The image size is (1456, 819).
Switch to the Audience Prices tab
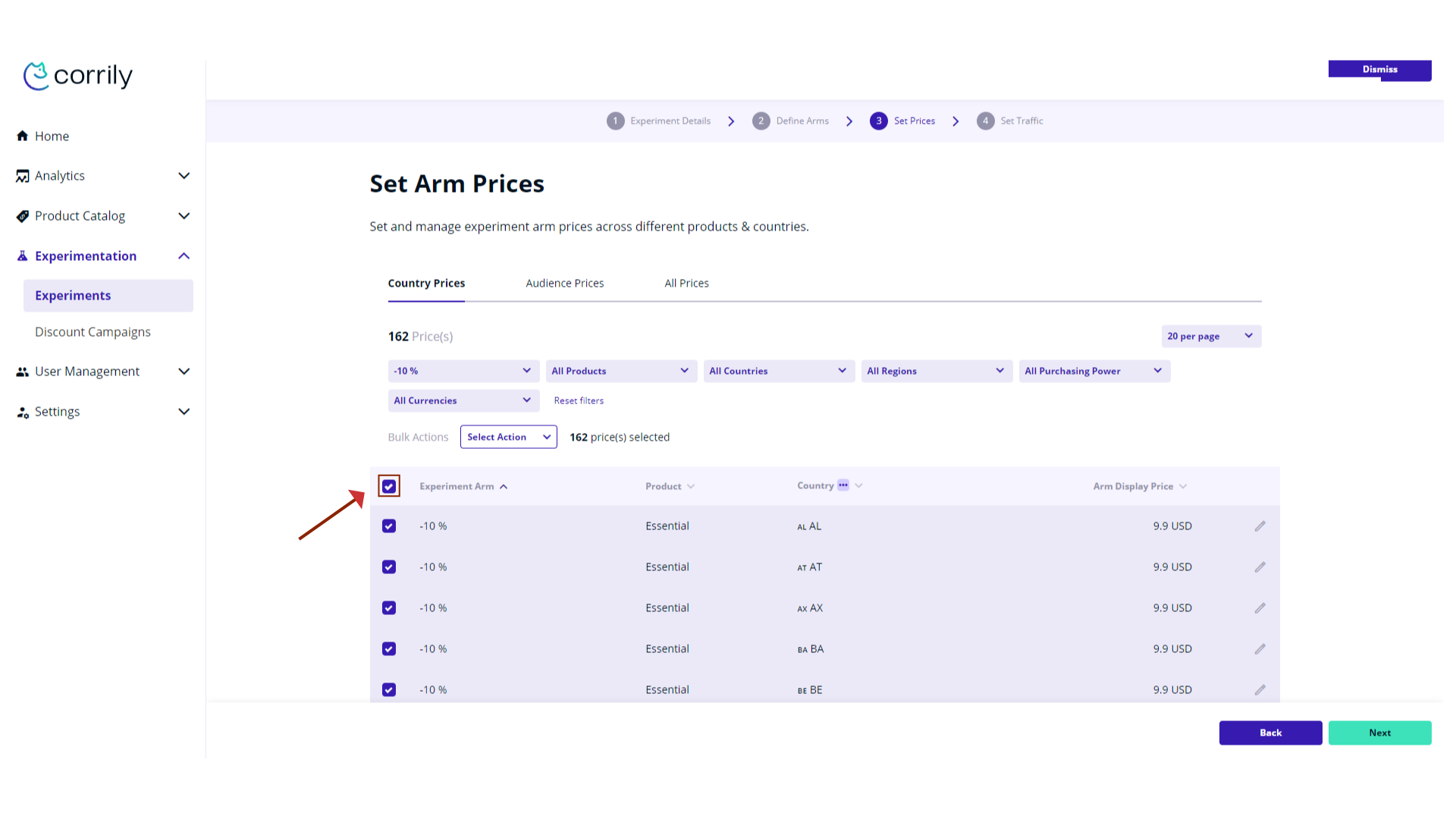point(564,283)
